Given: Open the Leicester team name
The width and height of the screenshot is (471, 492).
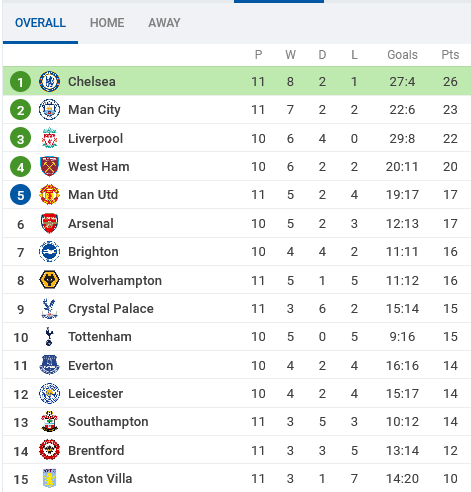Looking at the screenshot, I should coord(96,394).
